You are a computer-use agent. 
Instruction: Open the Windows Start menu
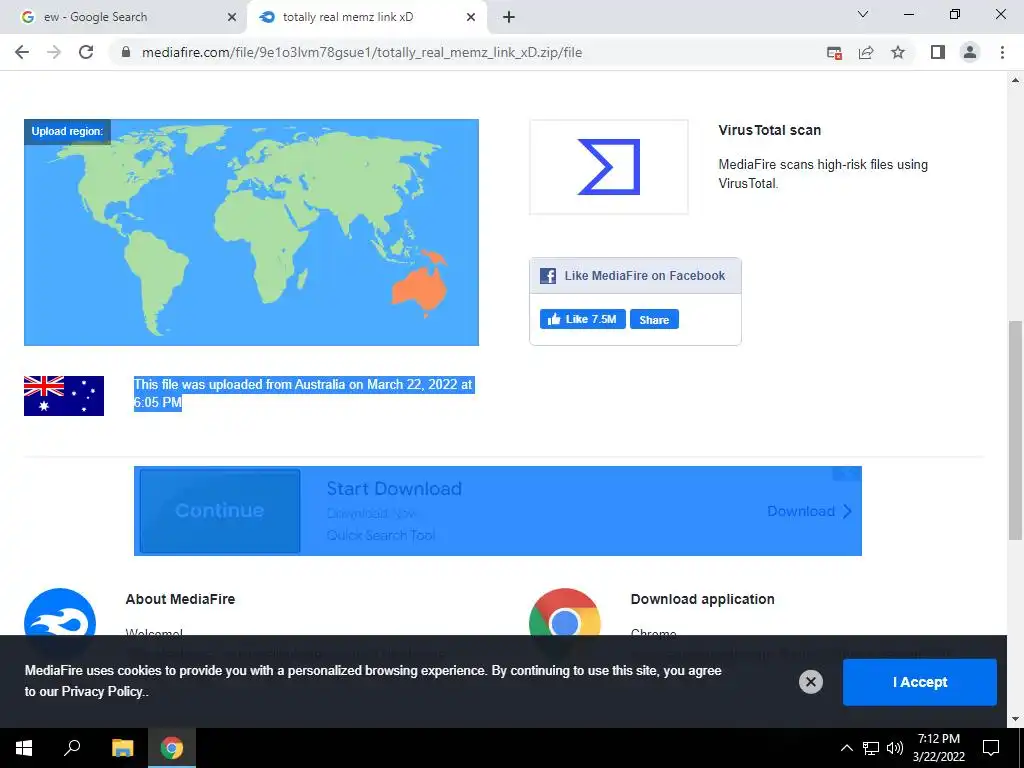tap(24, 748)
